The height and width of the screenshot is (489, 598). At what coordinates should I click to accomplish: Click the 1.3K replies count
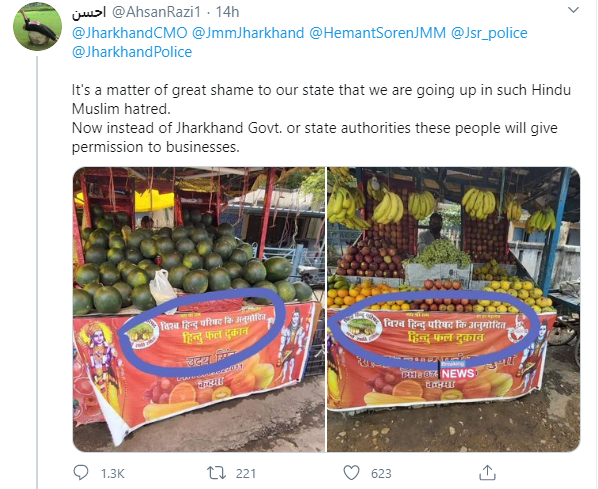(x=113, y=474)
